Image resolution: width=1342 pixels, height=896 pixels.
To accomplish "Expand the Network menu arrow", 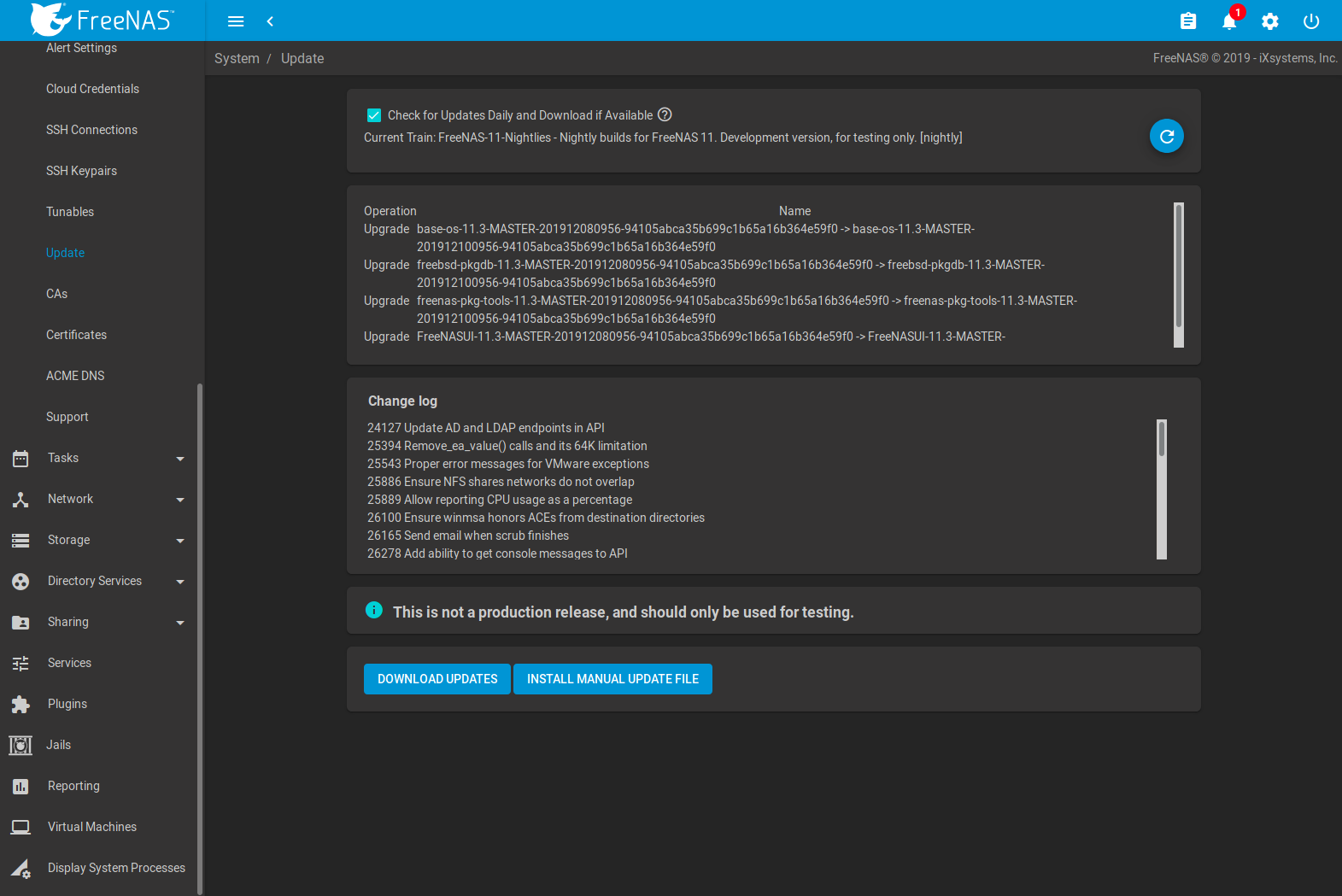I will click(180, 500).
